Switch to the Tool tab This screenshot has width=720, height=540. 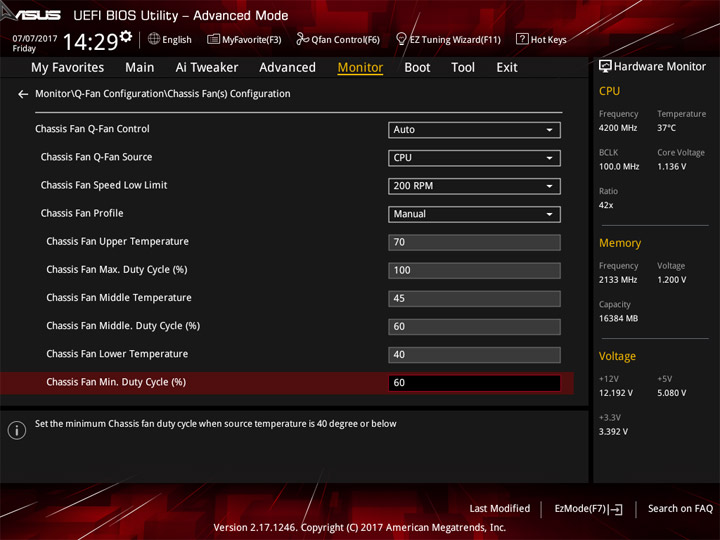pos(463,68)
